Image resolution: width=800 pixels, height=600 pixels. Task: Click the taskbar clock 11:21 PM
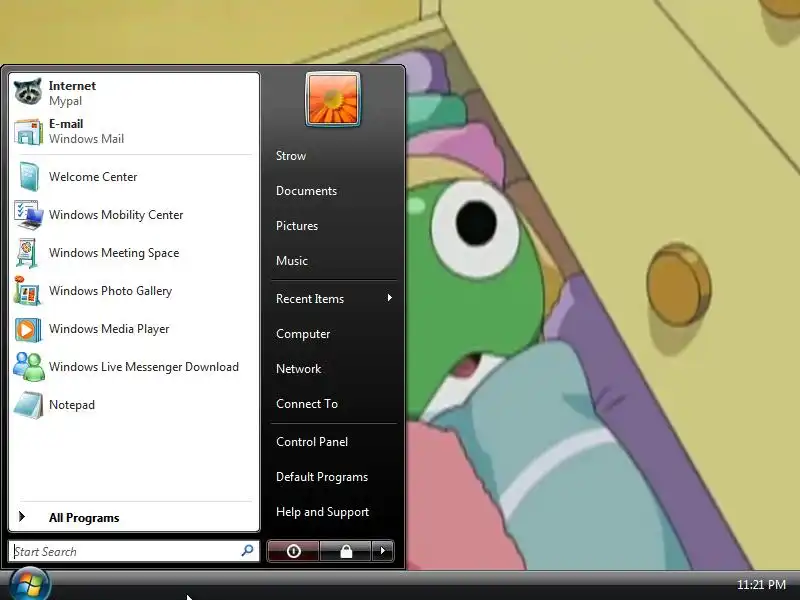click(x=761, y=585)
